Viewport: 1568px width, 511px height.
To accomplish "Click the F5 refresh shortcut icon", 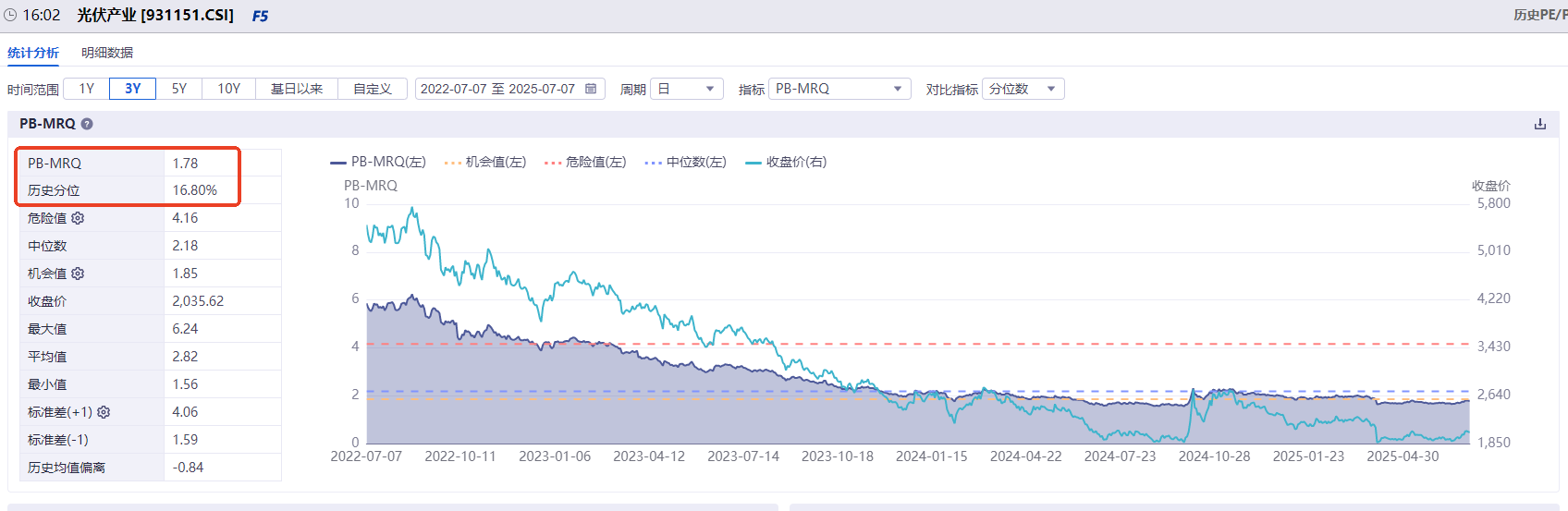I will click(260, 16).
